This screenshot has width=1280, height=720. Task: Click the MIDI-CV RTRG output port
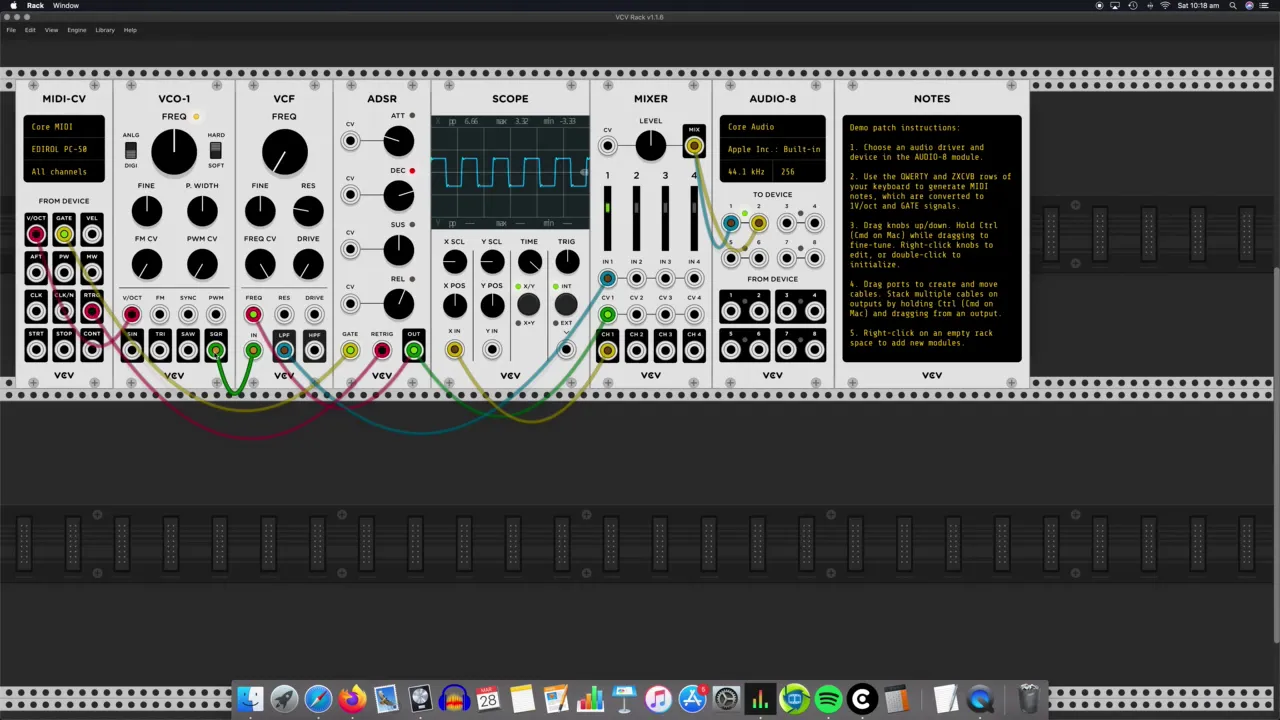coord(92,312)
